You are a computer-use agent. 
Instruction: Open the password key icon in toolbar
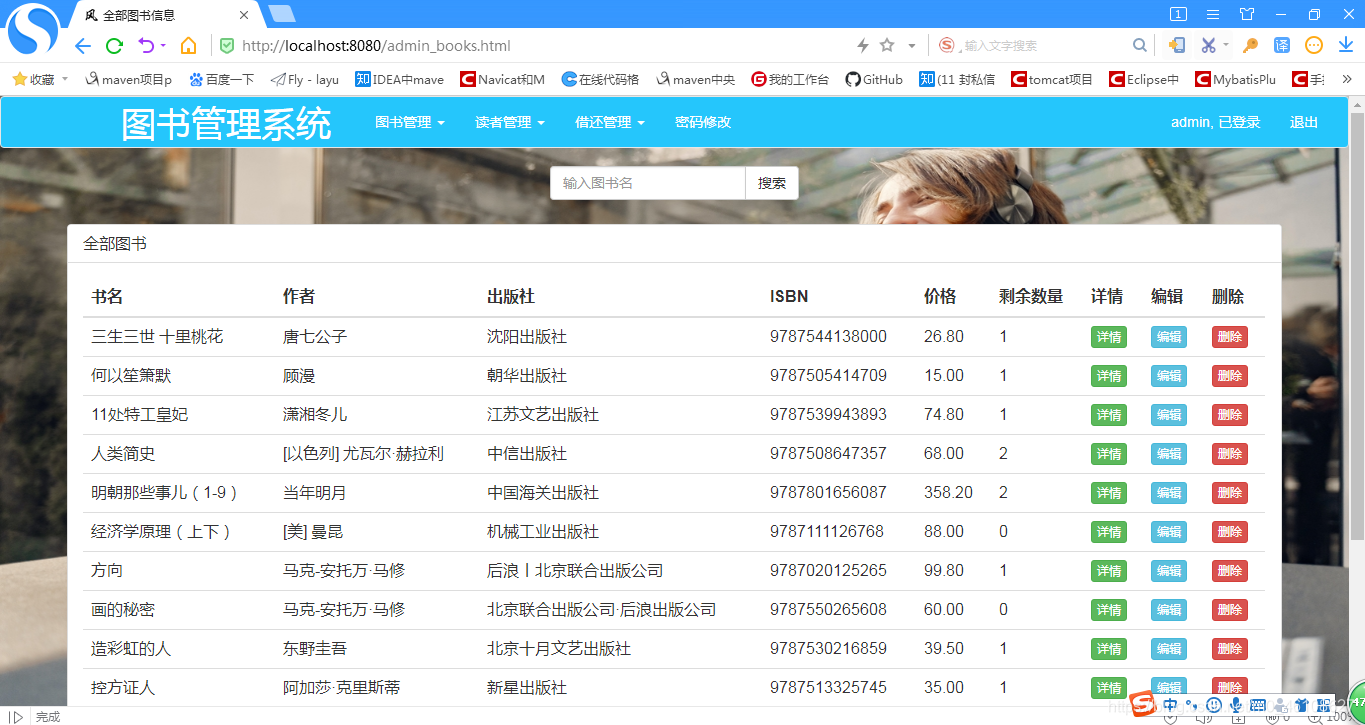coord(1250,45)
